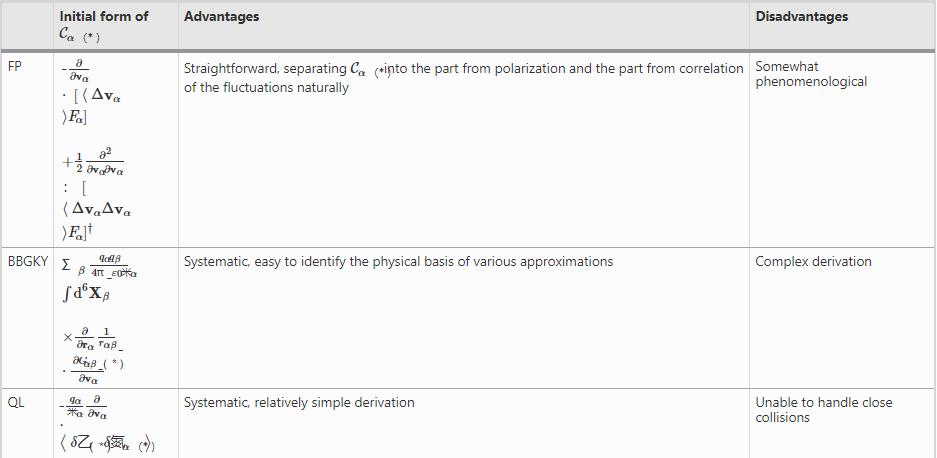Select the FP row label
Viewport: 937px width, 458px height.
tap(16, 68)
